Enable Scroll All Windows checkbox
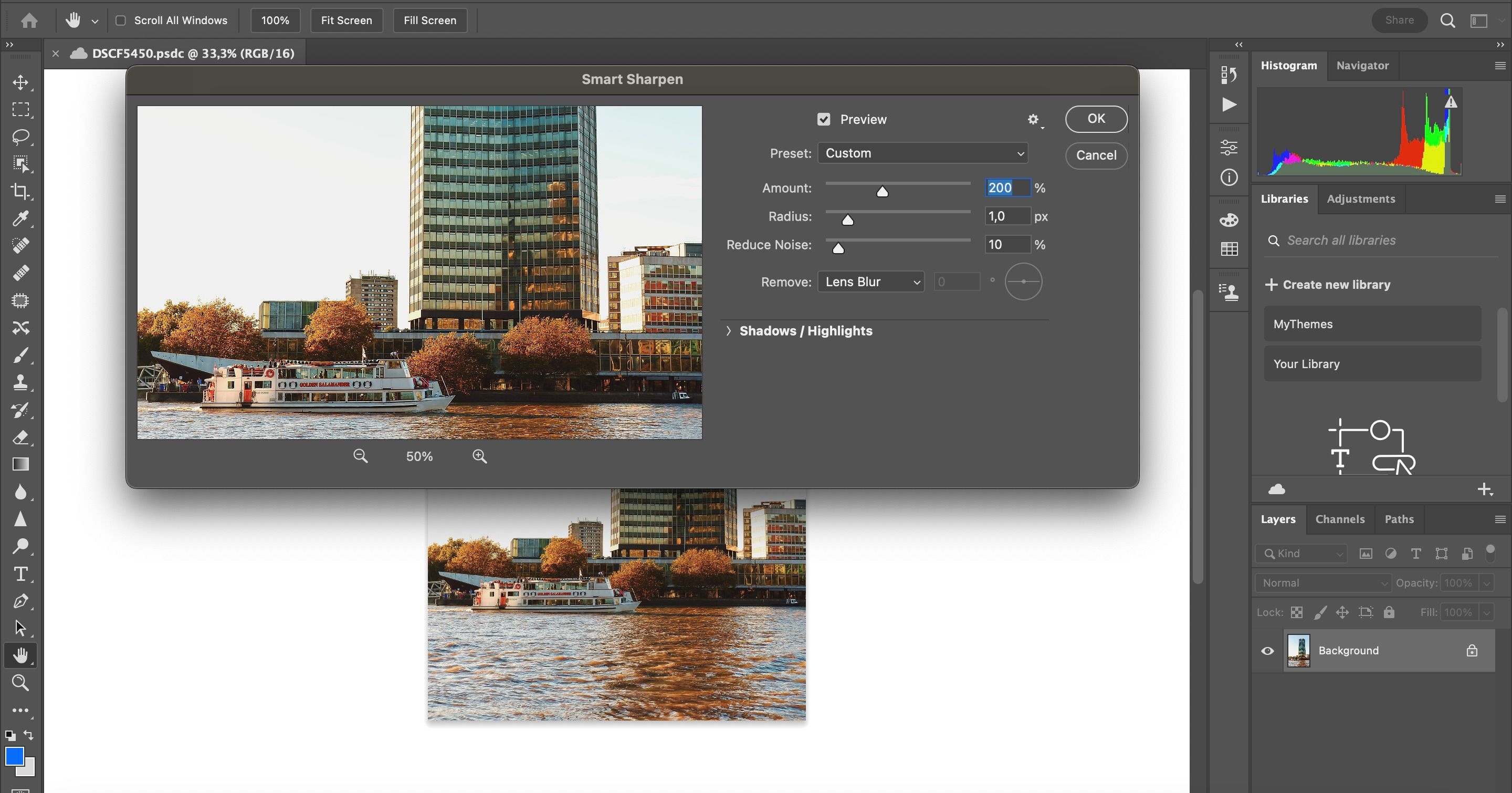Screen dimensions: 1512x793 pyautogui.click(x=121, y=20)
